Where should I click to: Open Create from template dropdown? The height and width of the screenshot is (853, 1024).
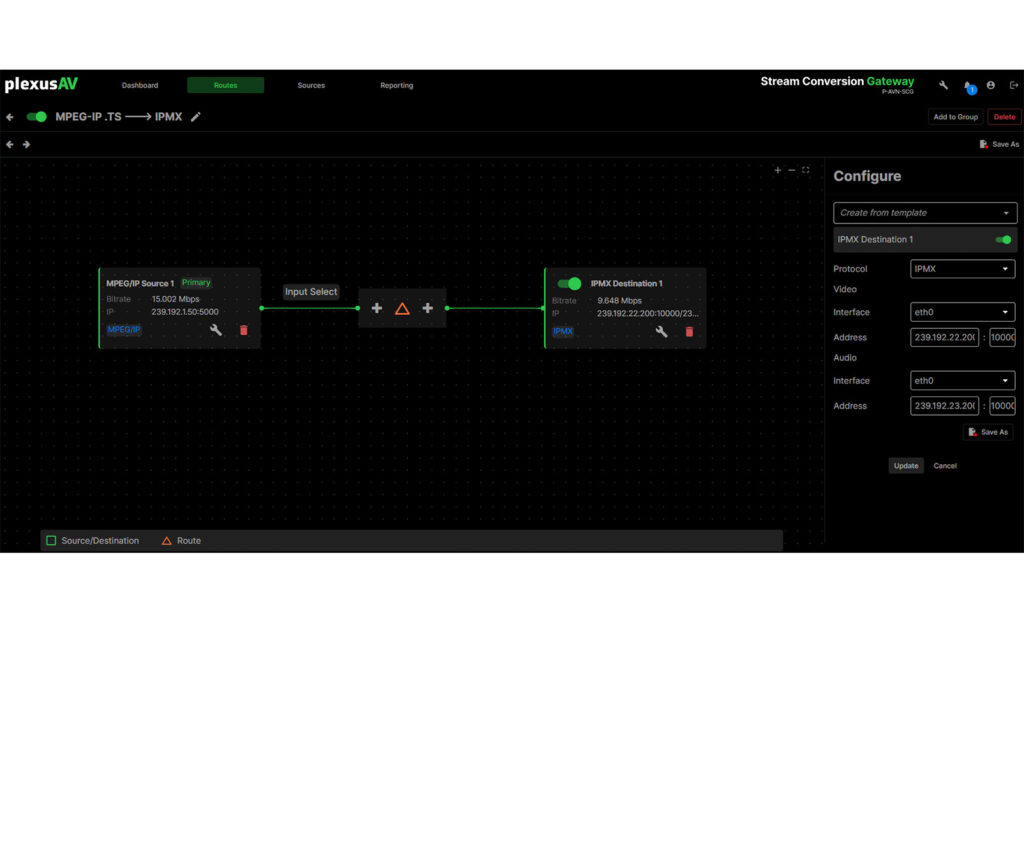click(x=925, y=213)
